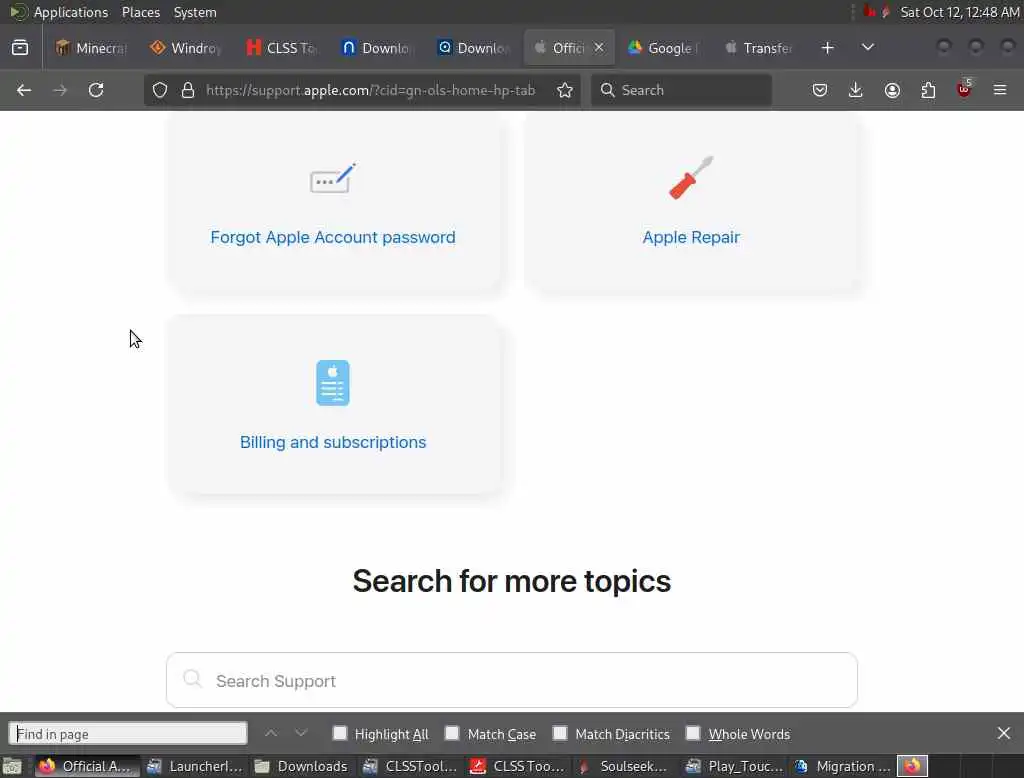The image size is (1024, 778).
Task: Enable Match Diacritics checkbox
Action: pyautogui.click(x=560, y=733)
